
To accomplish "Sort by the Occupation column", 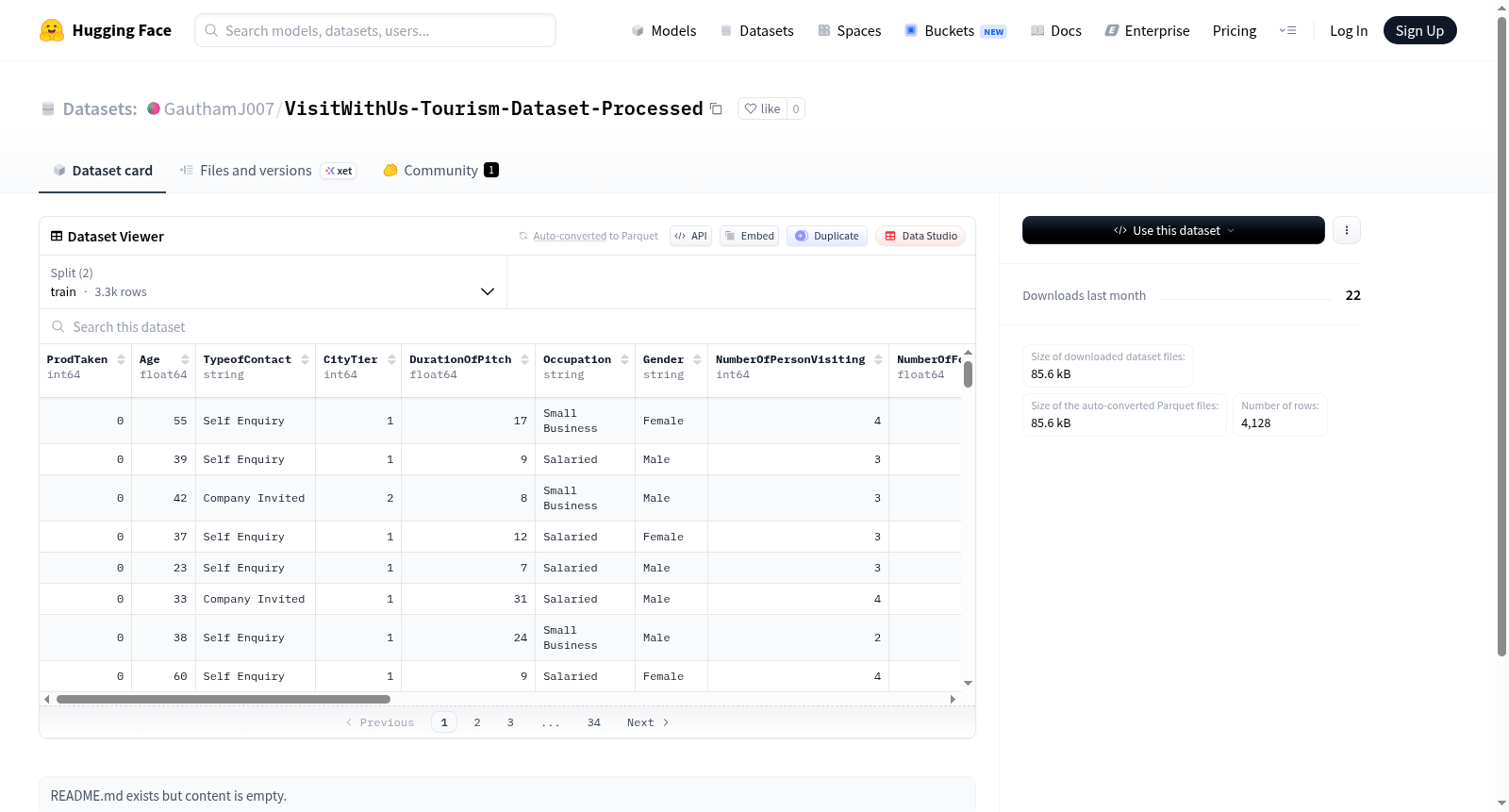I will [624, 359].
